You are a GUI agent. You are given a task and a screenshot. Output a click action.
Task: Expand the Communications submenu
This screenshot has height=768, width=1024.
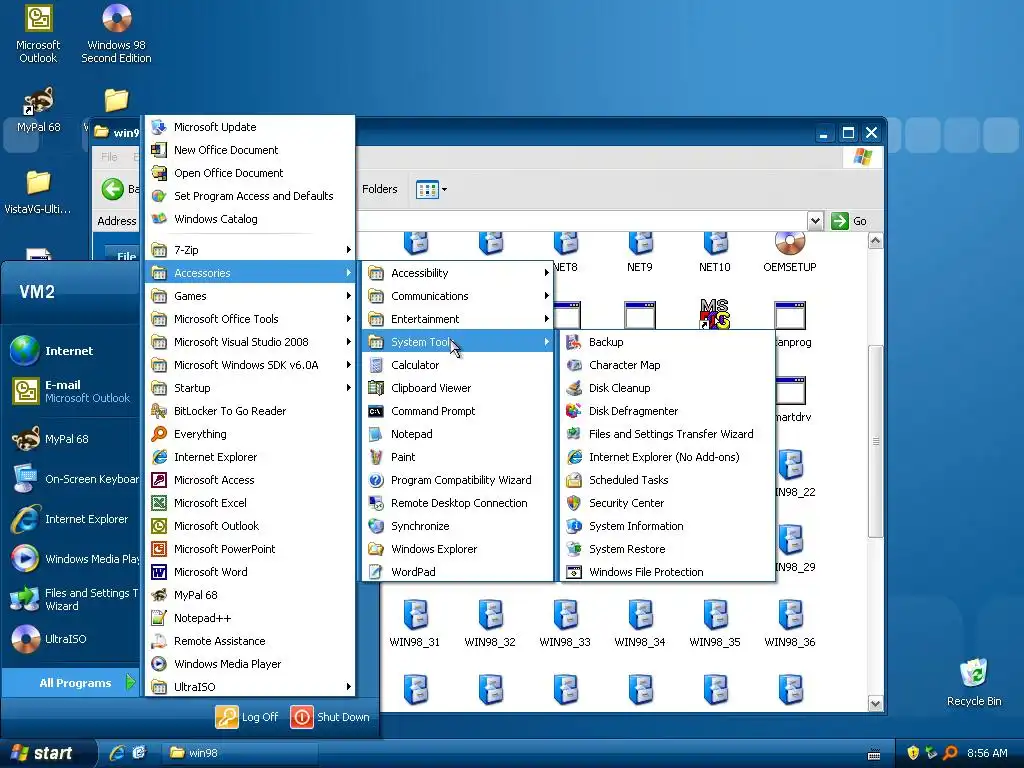(x=458, y=296)
